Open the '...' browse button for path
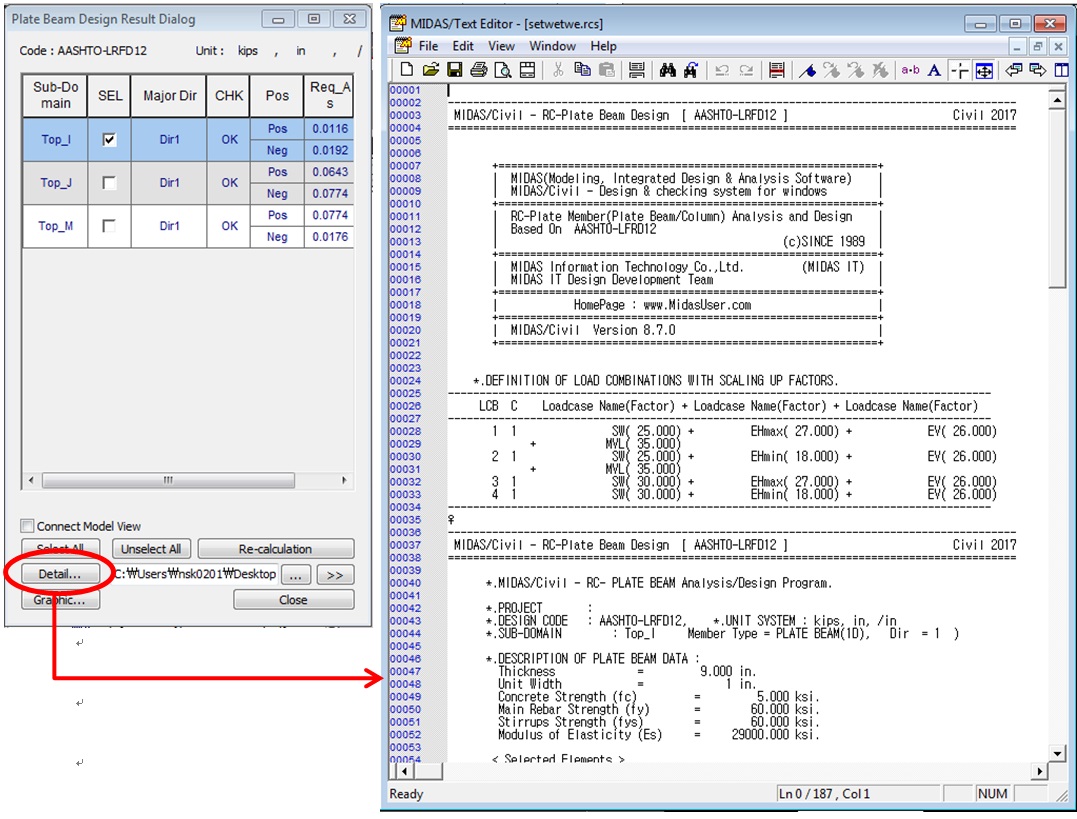1077x819 pixels. point(295,575)
